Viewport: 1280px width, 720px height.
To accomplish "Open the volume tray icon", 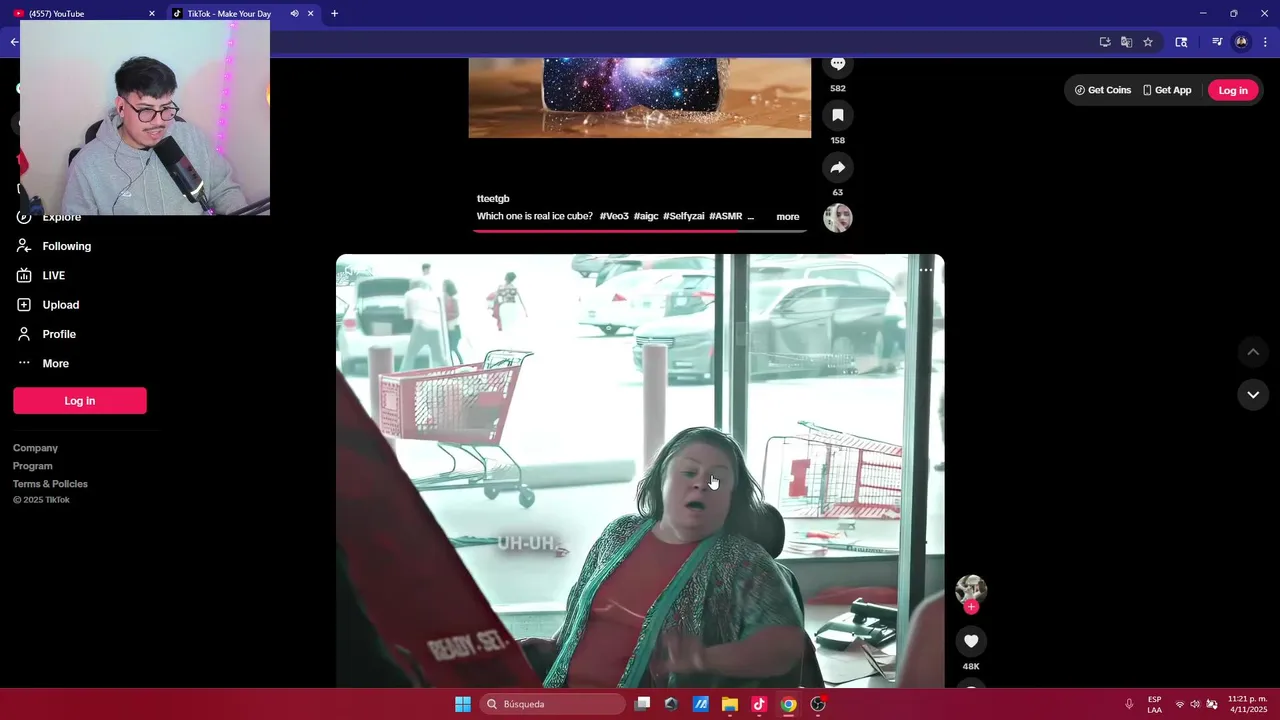I will coord(1195,705).
